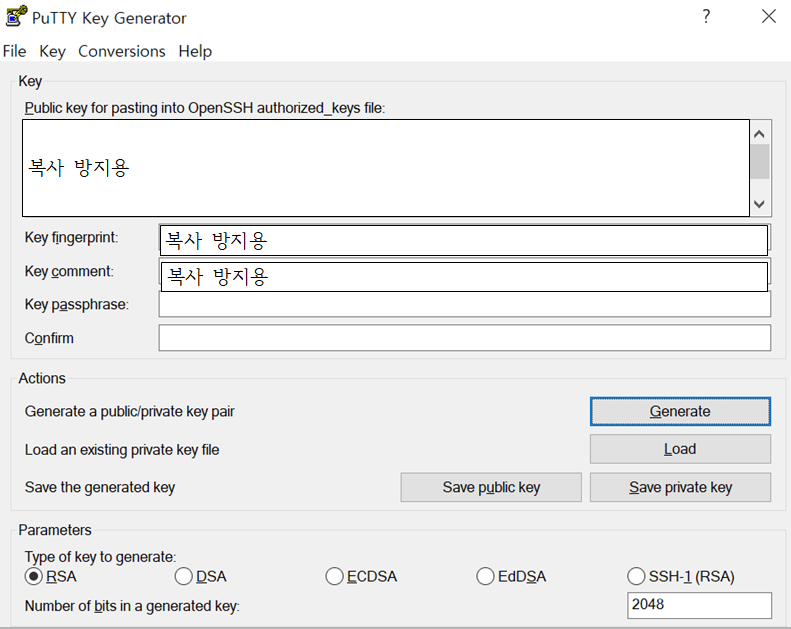
Task: Click 'Save the generated key' text
Action: [100, 487]
